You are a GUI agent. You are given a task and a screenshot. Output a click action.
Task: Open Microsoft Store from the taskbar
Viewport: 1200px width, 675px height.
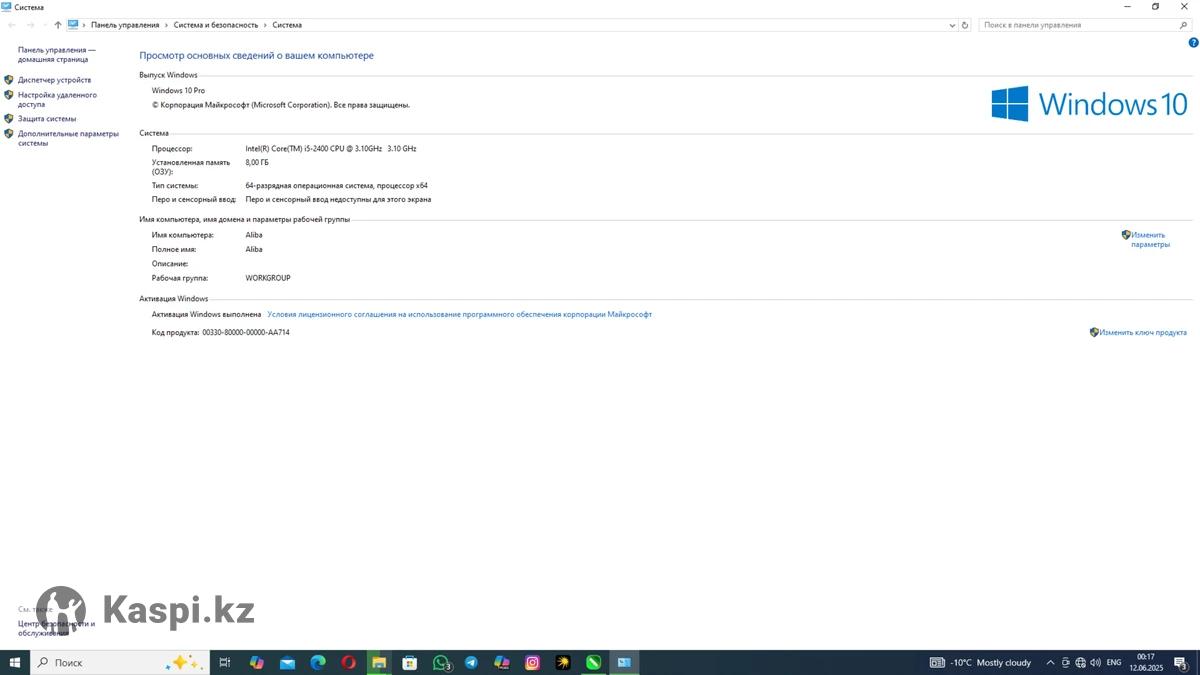tap(410, 662)
